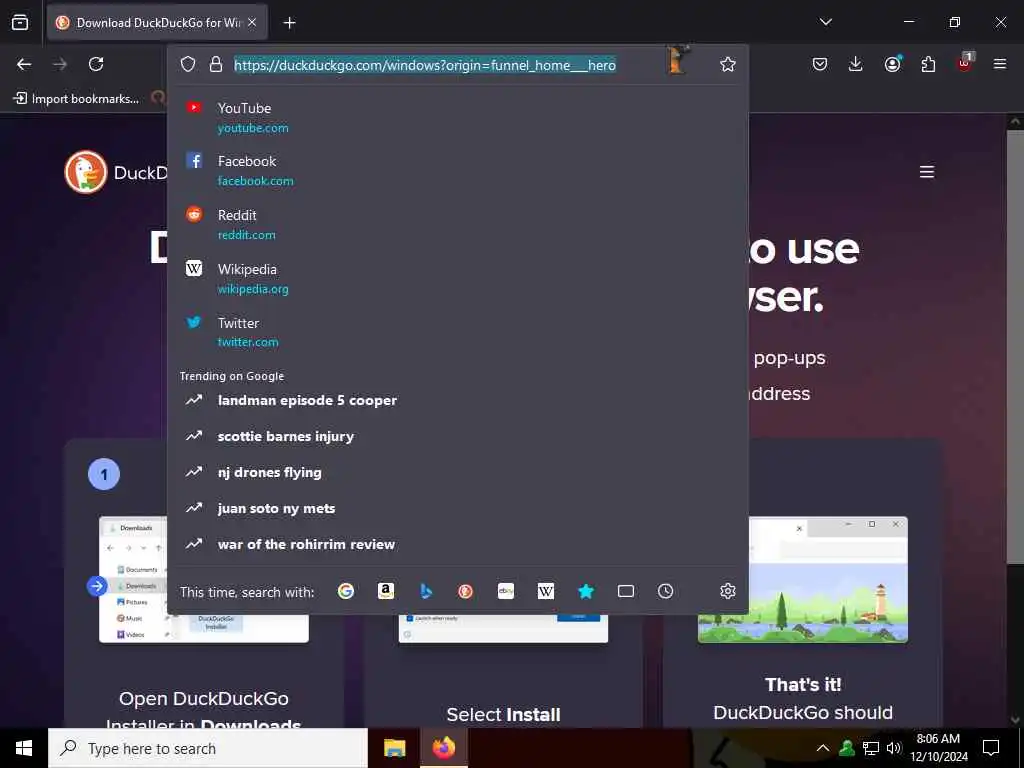1024x768 pixels.
Task: Open the Extensions puzzle icon
Action: tap(928, 64)
